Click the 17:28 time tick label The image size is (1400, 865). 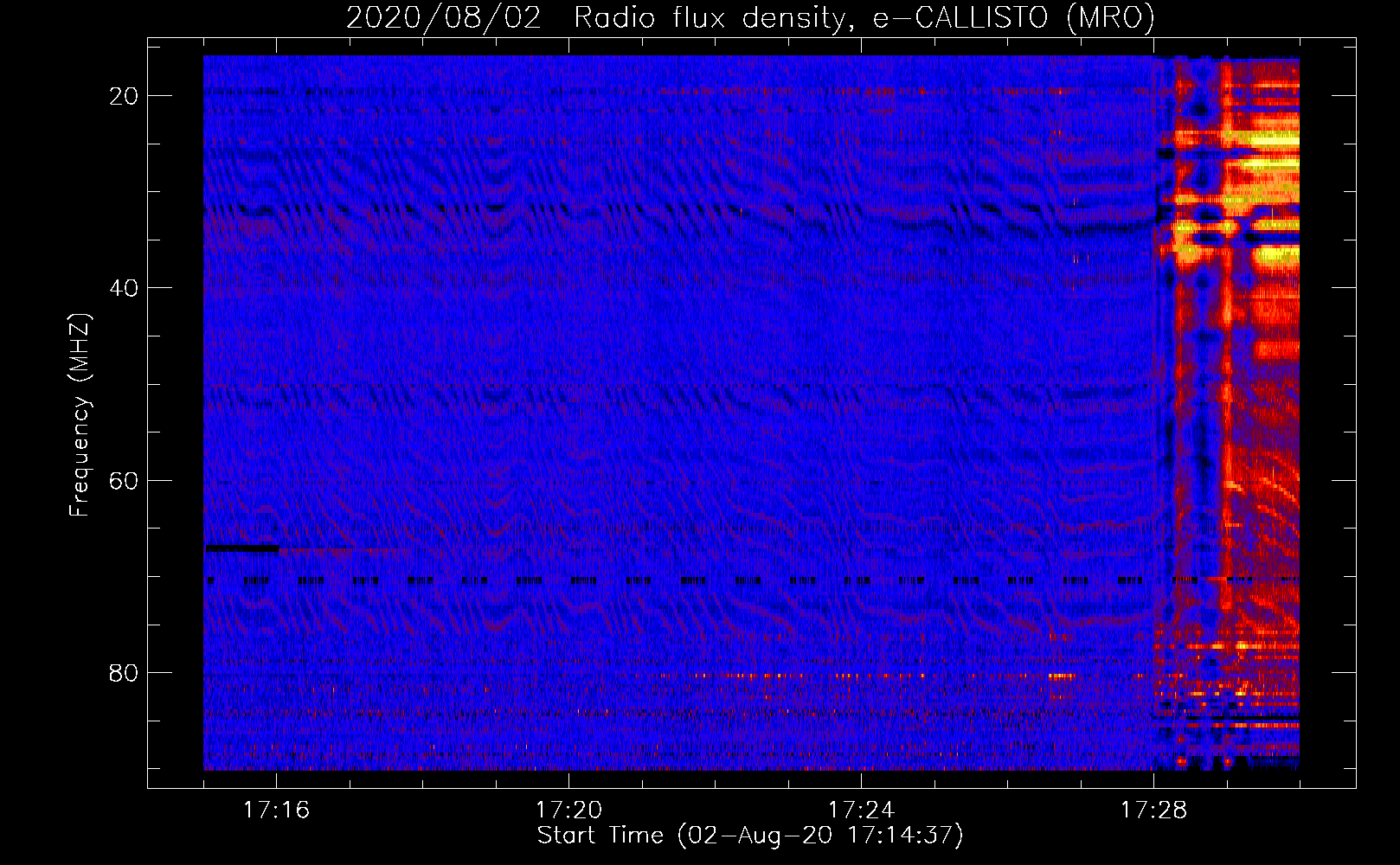tap(1153, 810)
